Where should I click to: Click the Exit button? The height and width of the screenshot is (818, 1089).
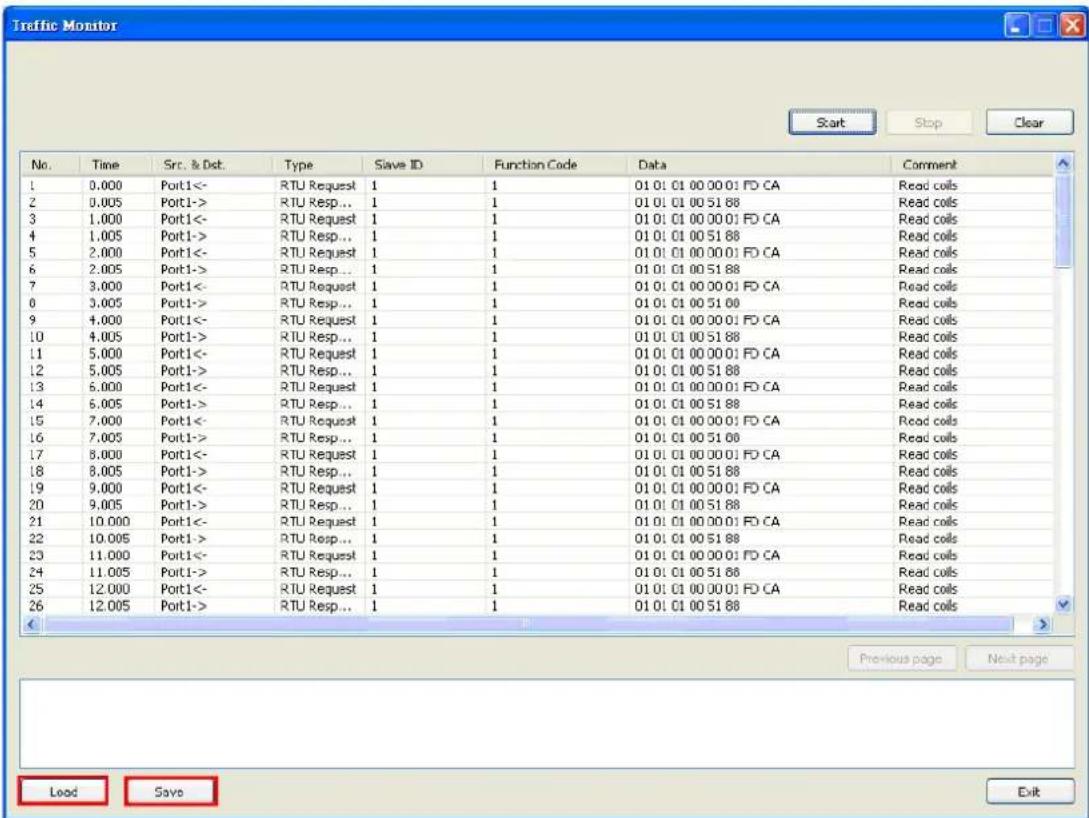pyautogui.click(x=1029, y=792)
